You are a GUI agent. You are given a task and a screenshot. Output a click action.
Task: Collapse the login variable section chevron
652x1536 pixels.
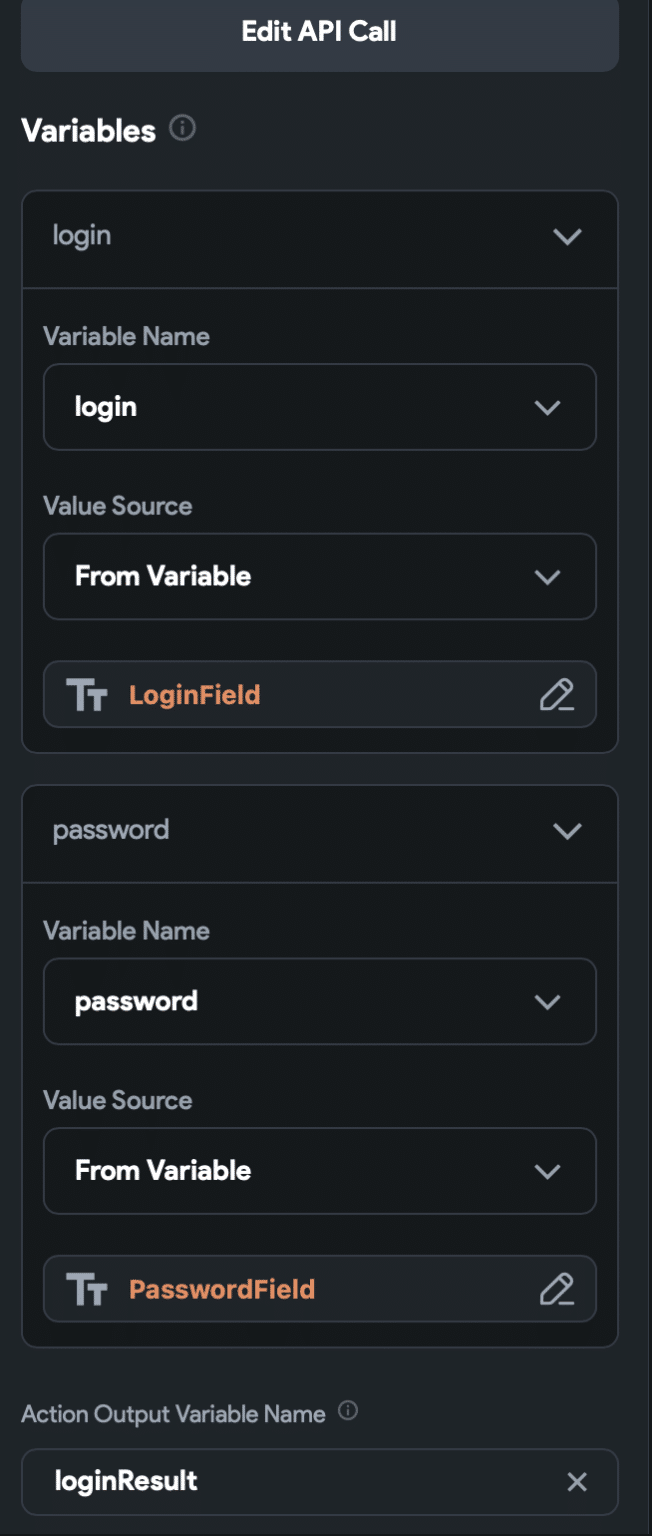click(x=567, y=237)
